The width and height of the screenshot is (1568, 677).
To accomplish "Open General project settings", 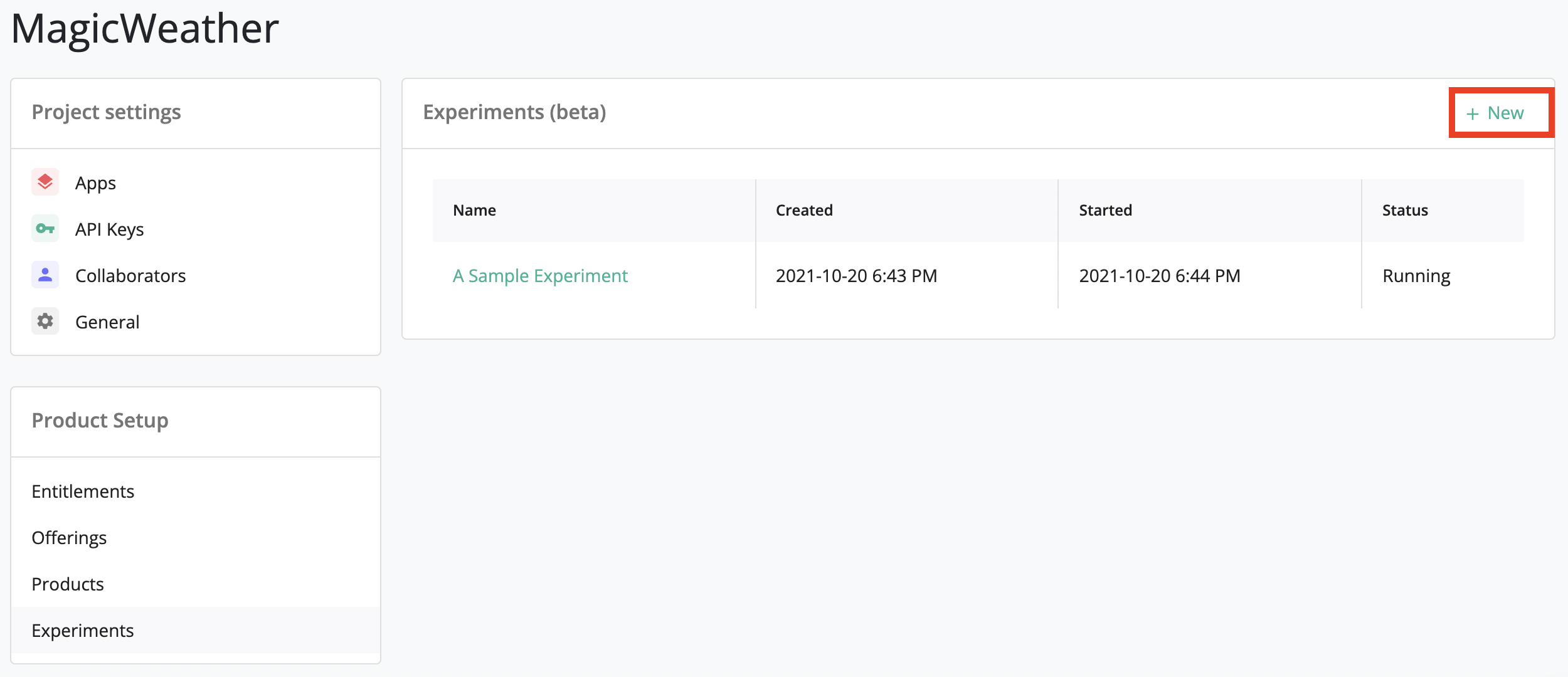I will (x=107, y=322).
